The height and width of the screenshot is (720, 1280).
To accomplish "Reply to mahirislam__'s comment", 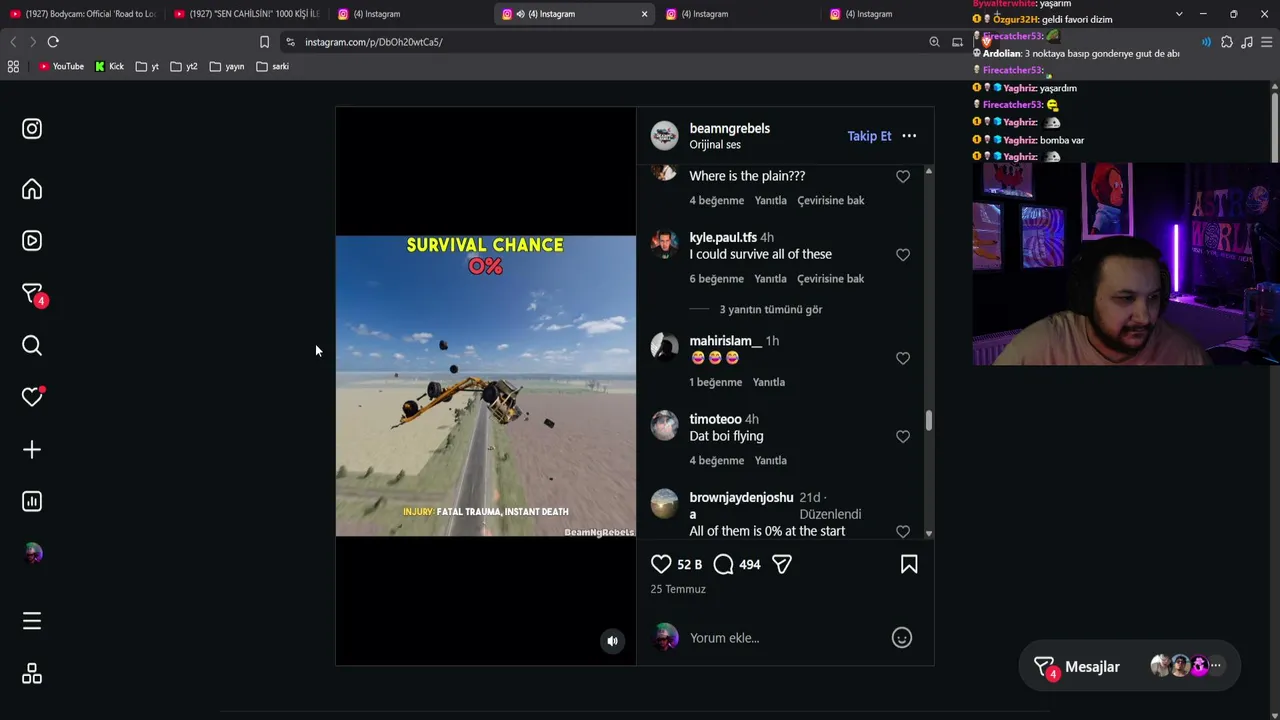I will [x=769, y=383].
